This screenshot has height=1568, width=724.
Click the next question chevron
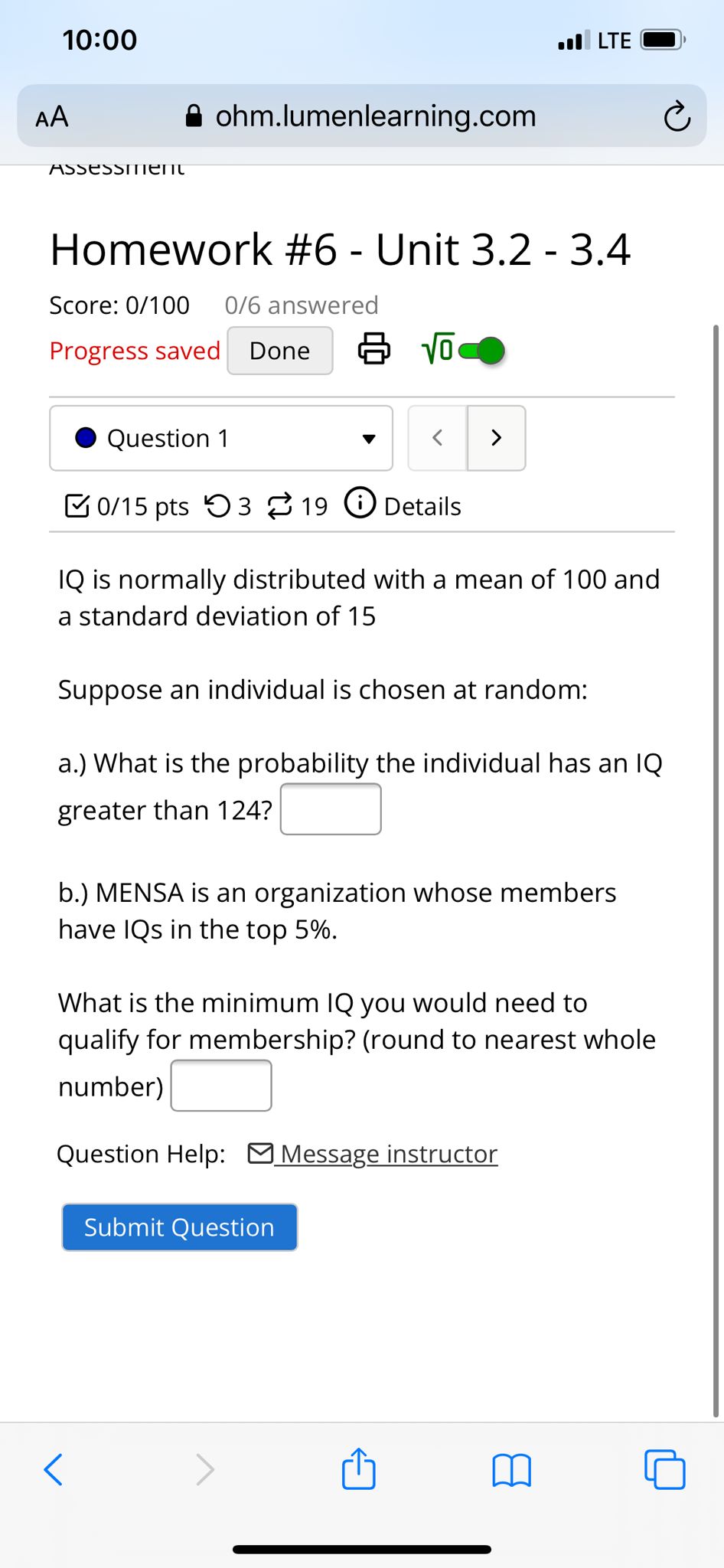tap(496, 438)
